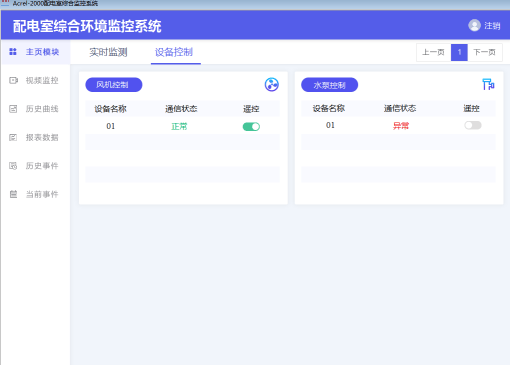Go to previous page with 上一页
This screenshot has width=511, height=365.
pyautogui.click(x=433, y=52)
